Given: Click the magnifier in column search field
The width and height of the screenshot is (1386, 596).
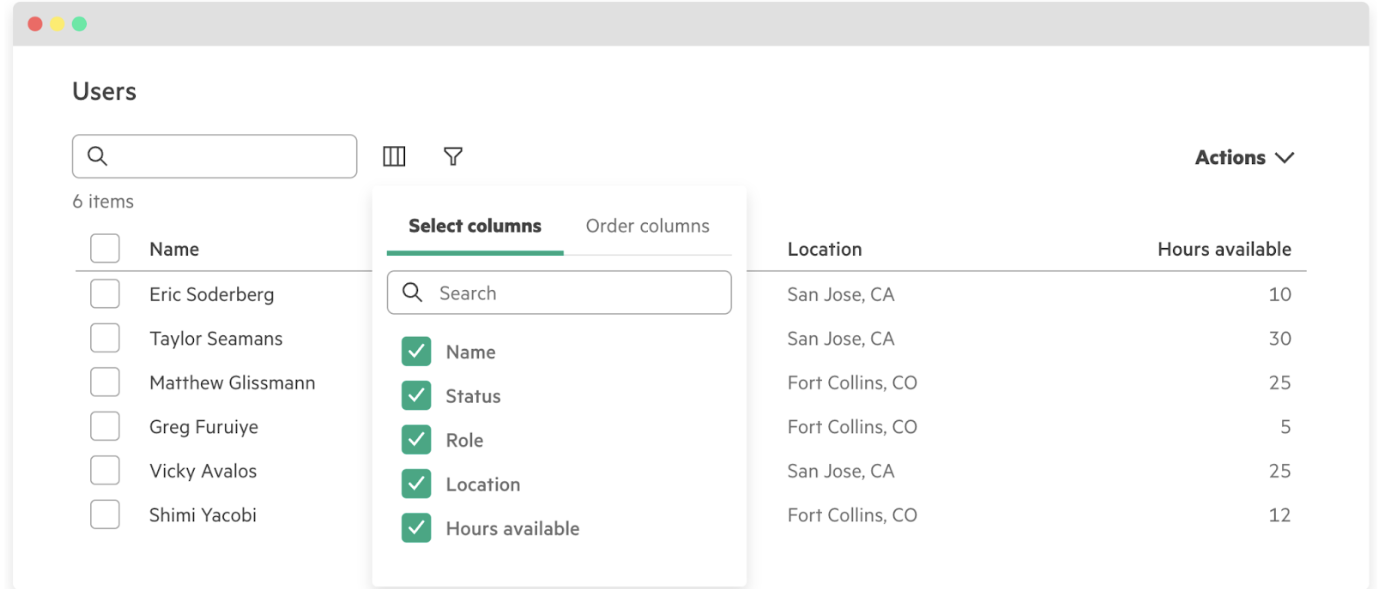Looking at the screenshot, I should [412, 293].
